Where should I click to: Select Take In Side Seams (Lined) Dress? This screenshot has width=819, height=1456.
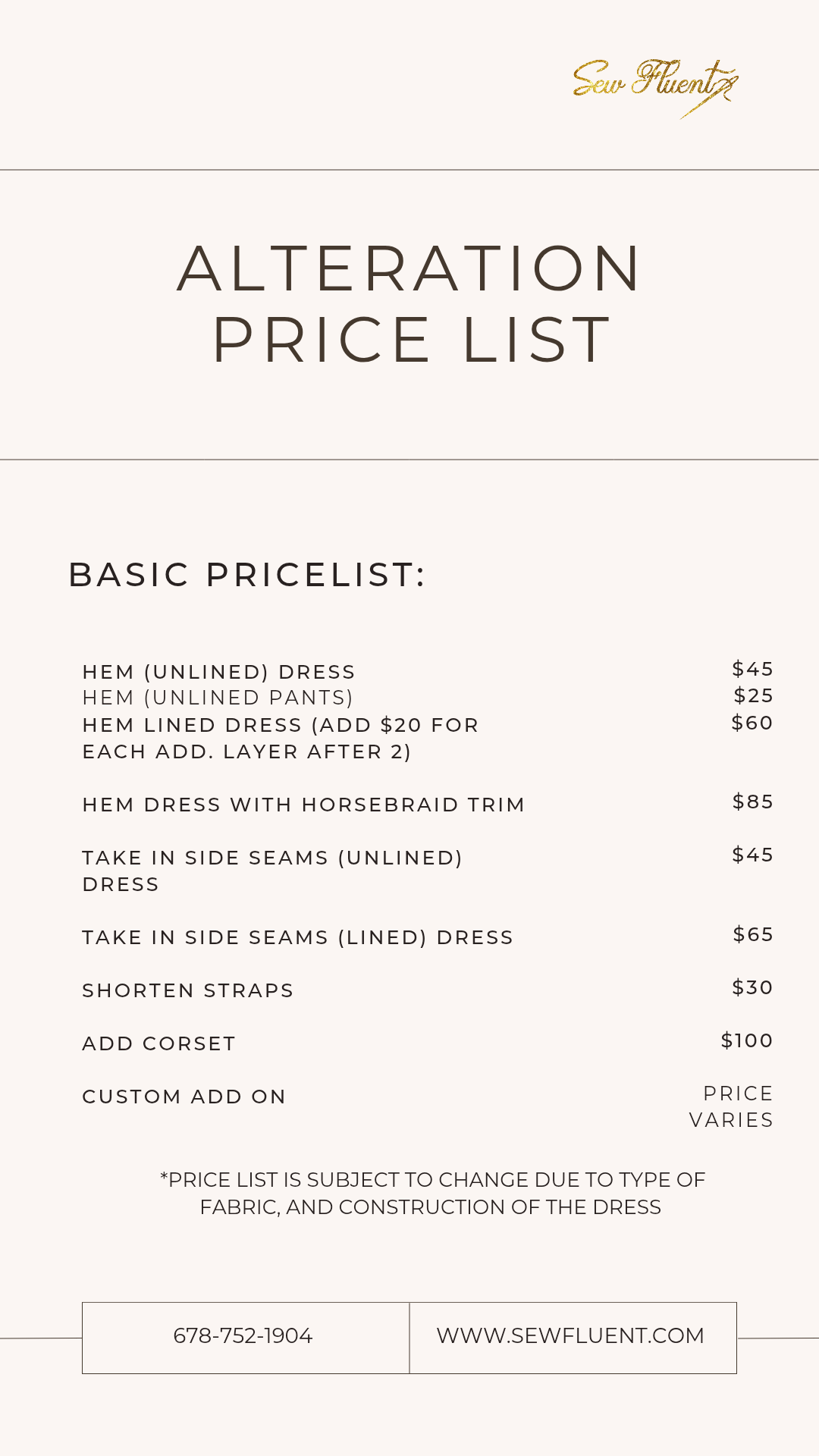pyautogui.click(x=298, y=937)
